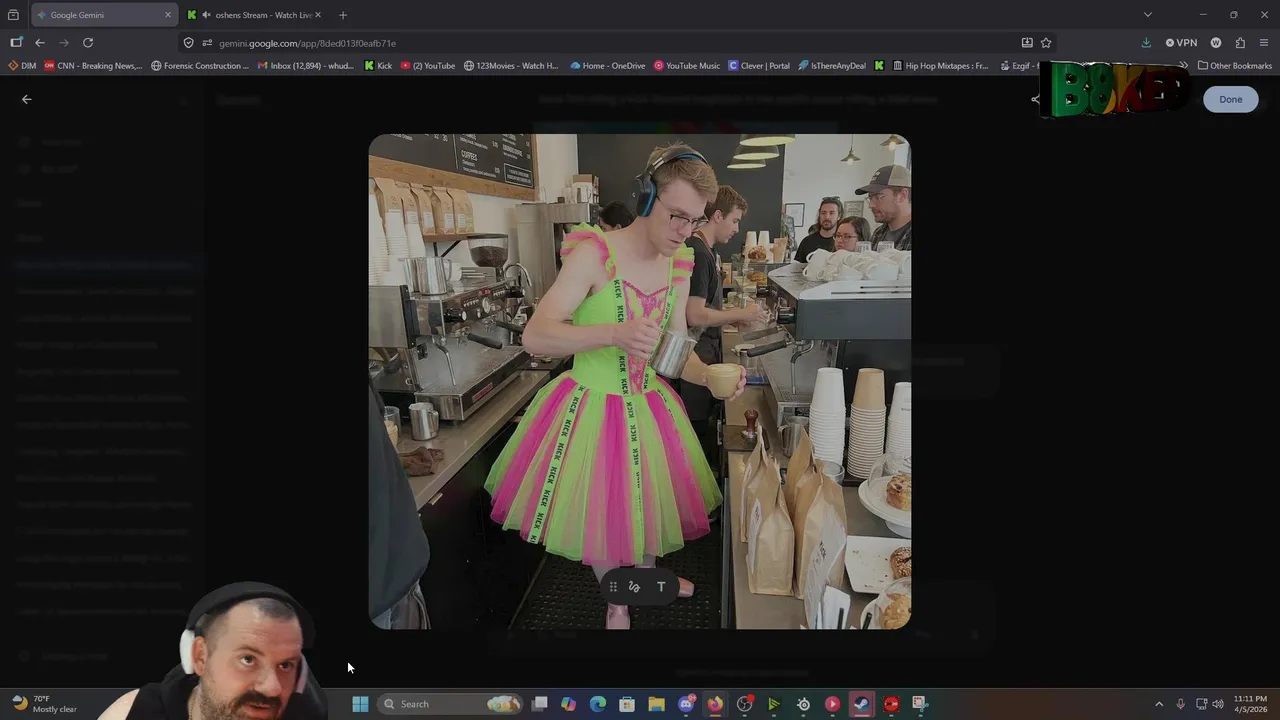The height and width of the screenshot is (720, 1280).
Task: Switch to Firefox on taskbar
Action: coord(715,704)
